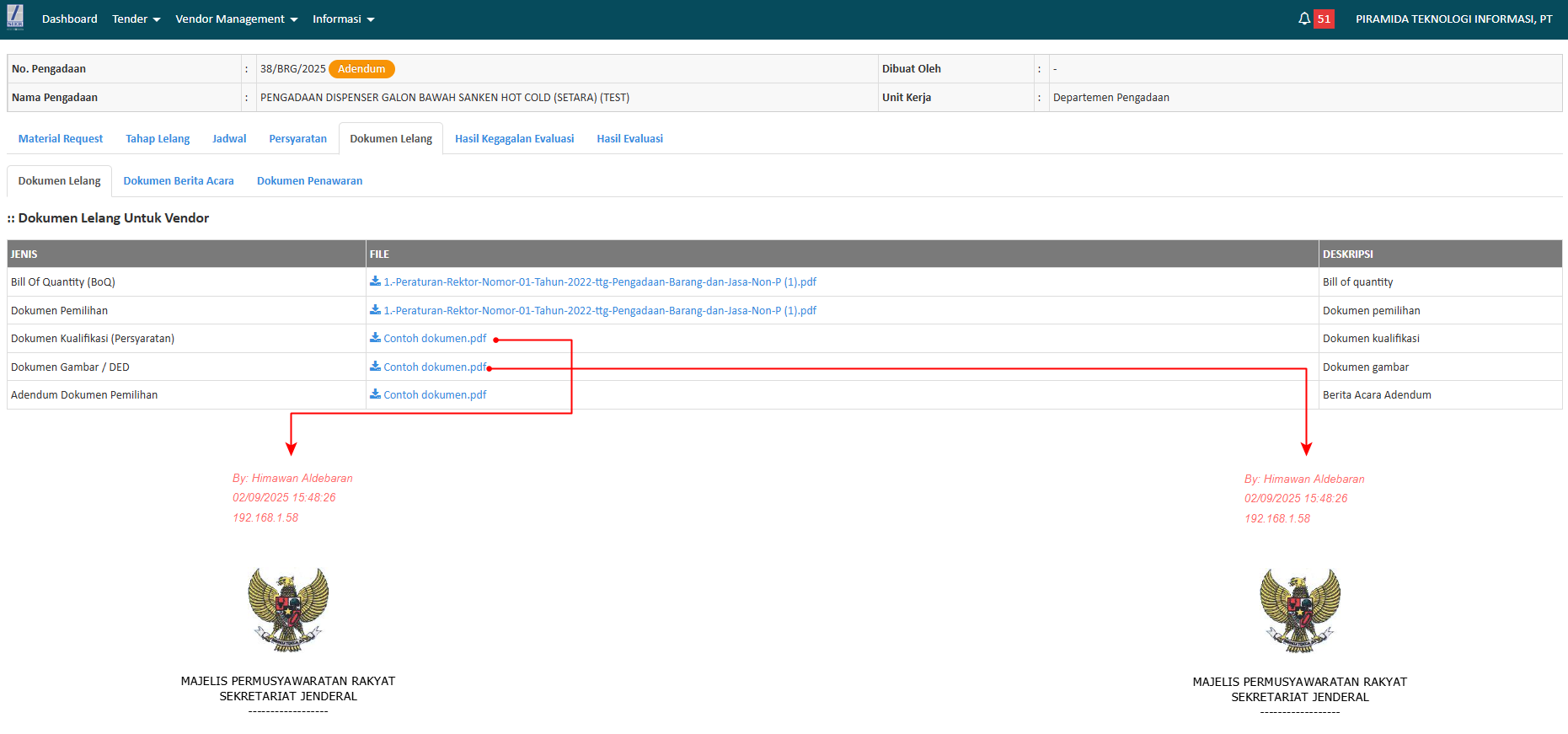The height and width of the screenshot is (734, 1568).
Task: Expand the Tender dropdown menu
Action: (136, 19)
